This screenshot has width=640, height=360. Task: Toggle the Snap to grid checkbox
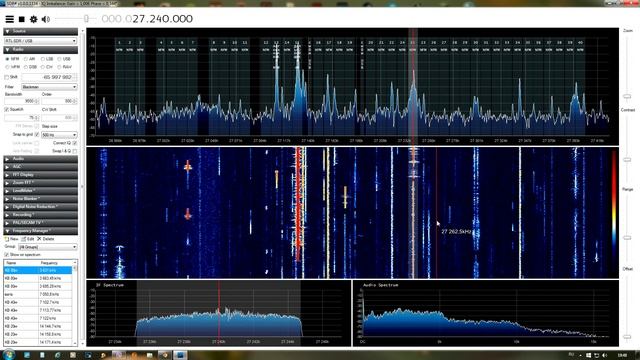[37, 135]
